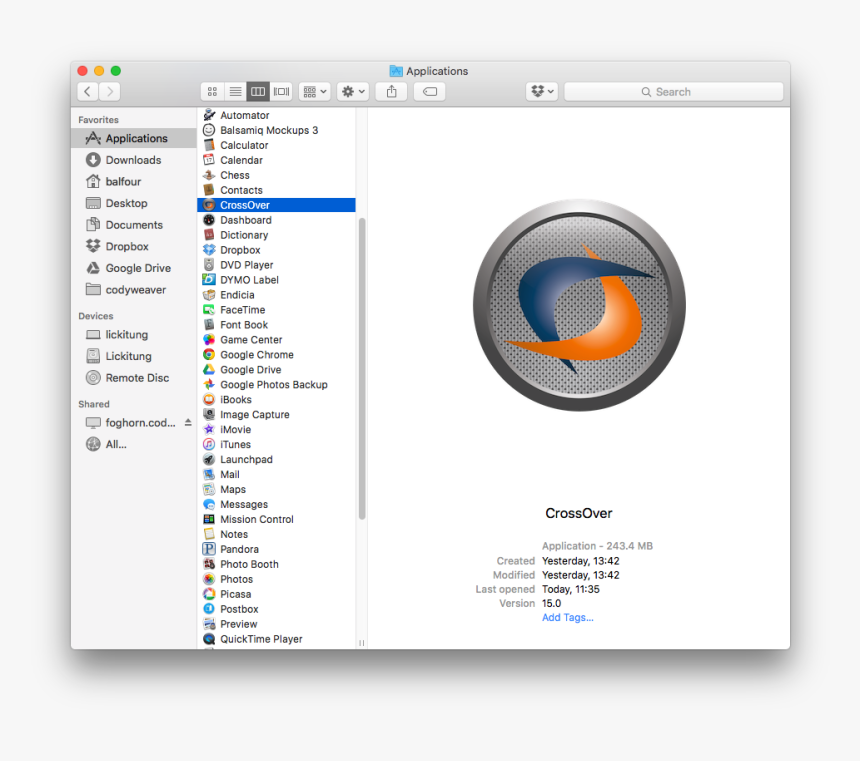Enable Cover Flow view mode
The width and height of the screenshot is (860, 761).
[x=282, y=91]
